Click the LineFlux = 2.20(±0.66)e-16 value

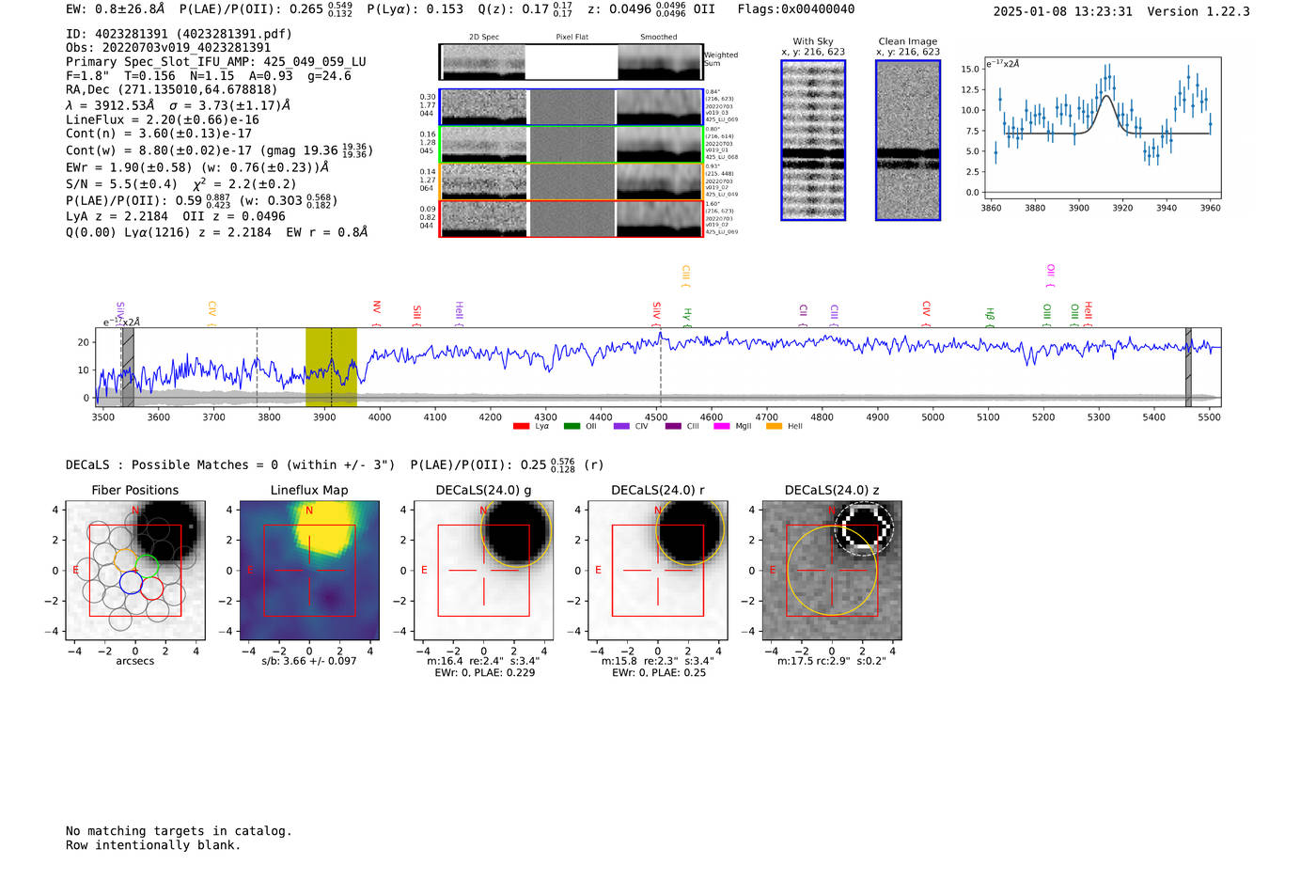coord(163,120)
